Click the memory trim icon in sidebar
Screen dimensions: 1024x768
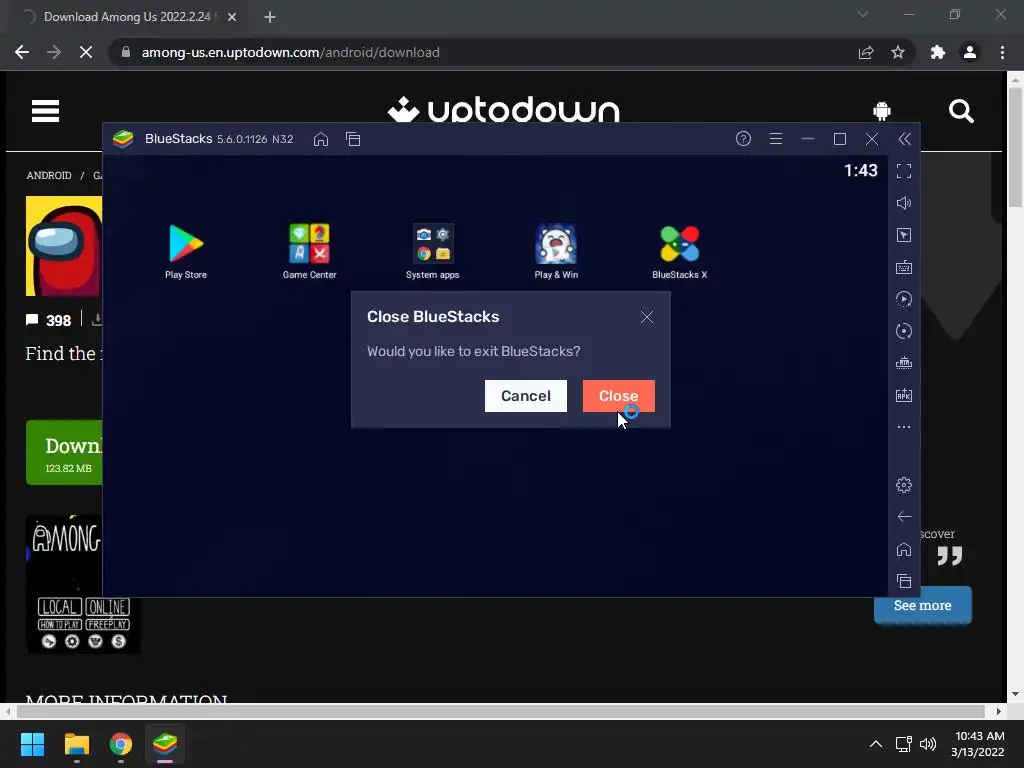click(904, 363)
